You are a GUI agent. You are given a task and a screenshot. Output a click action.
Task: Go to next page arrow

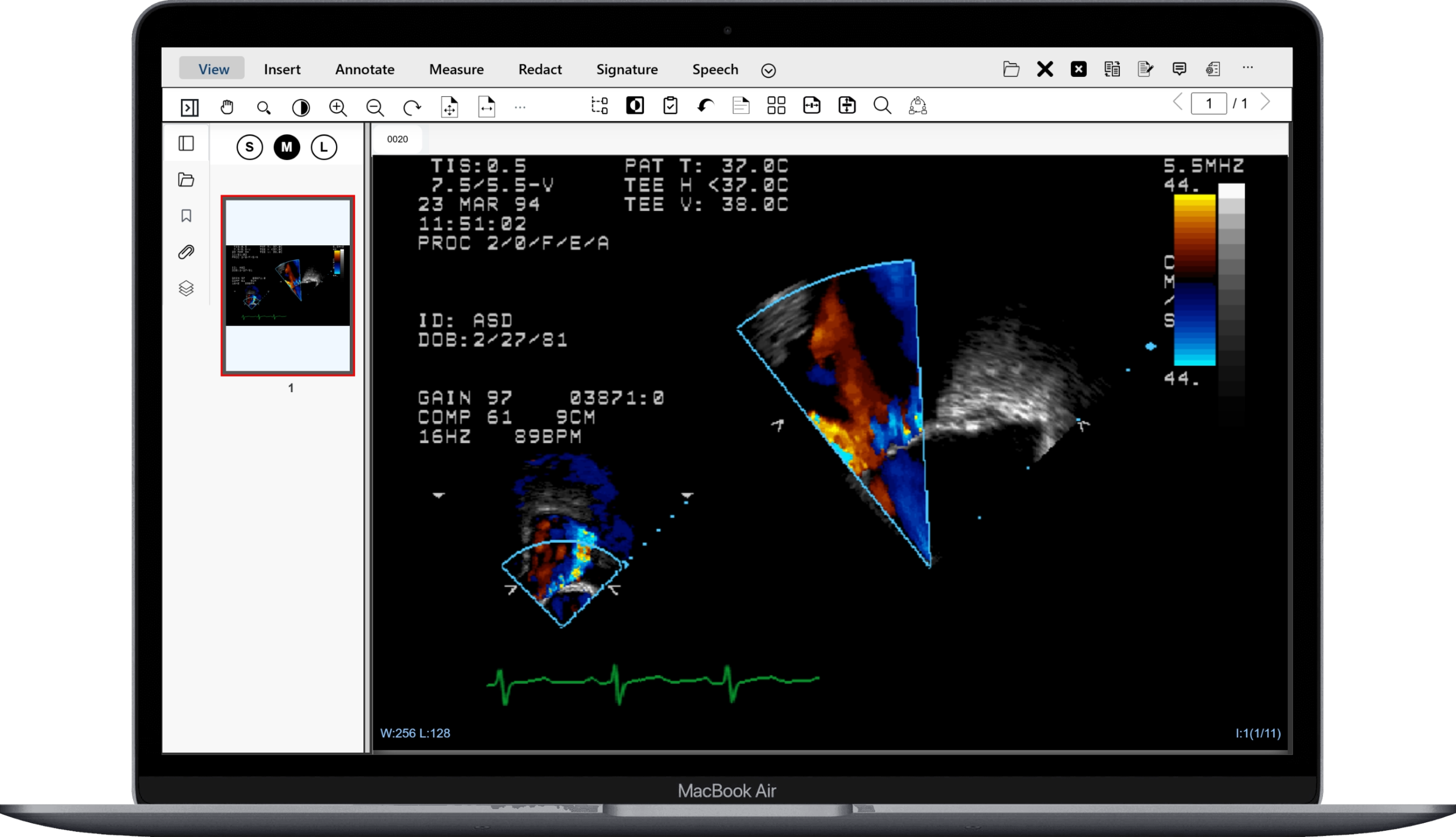pyautogui.click(x=1265, y=102)
